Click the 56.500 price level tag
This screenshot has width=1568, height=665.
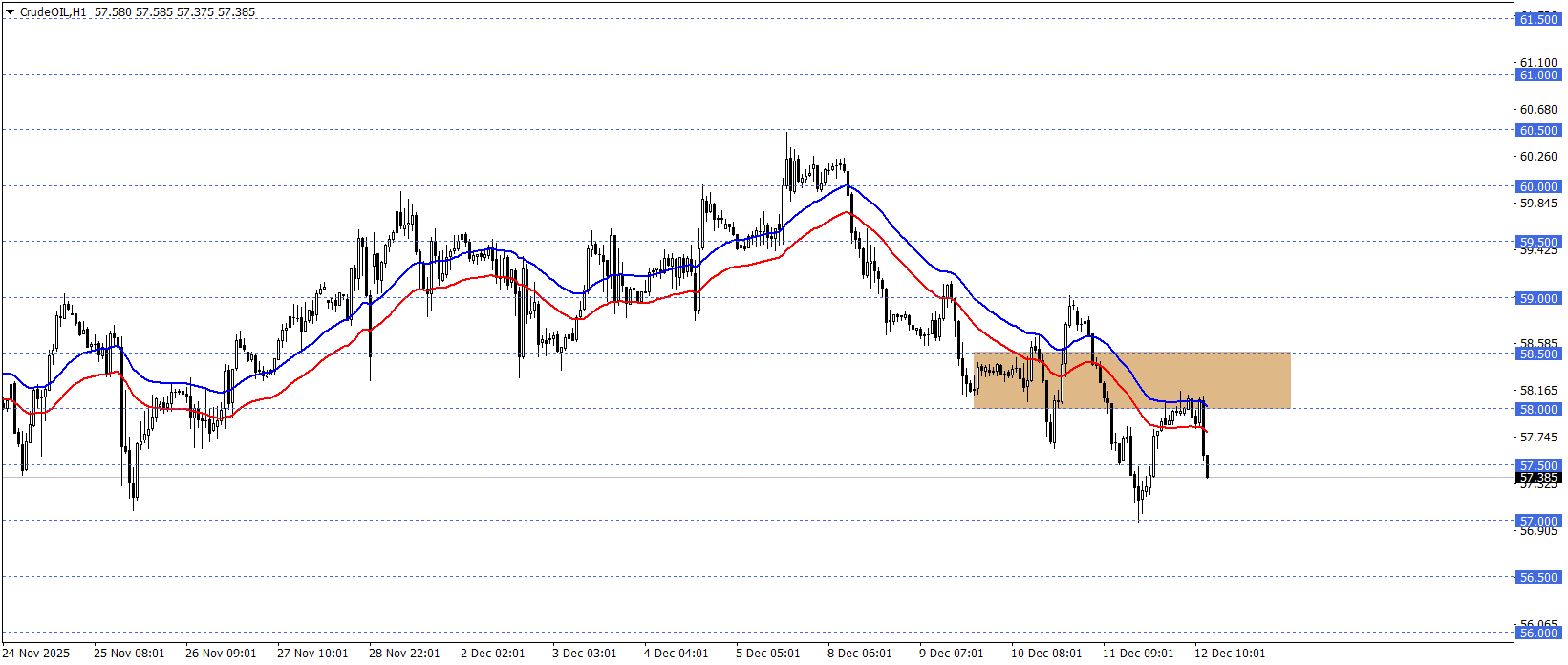pos(1537,578)
